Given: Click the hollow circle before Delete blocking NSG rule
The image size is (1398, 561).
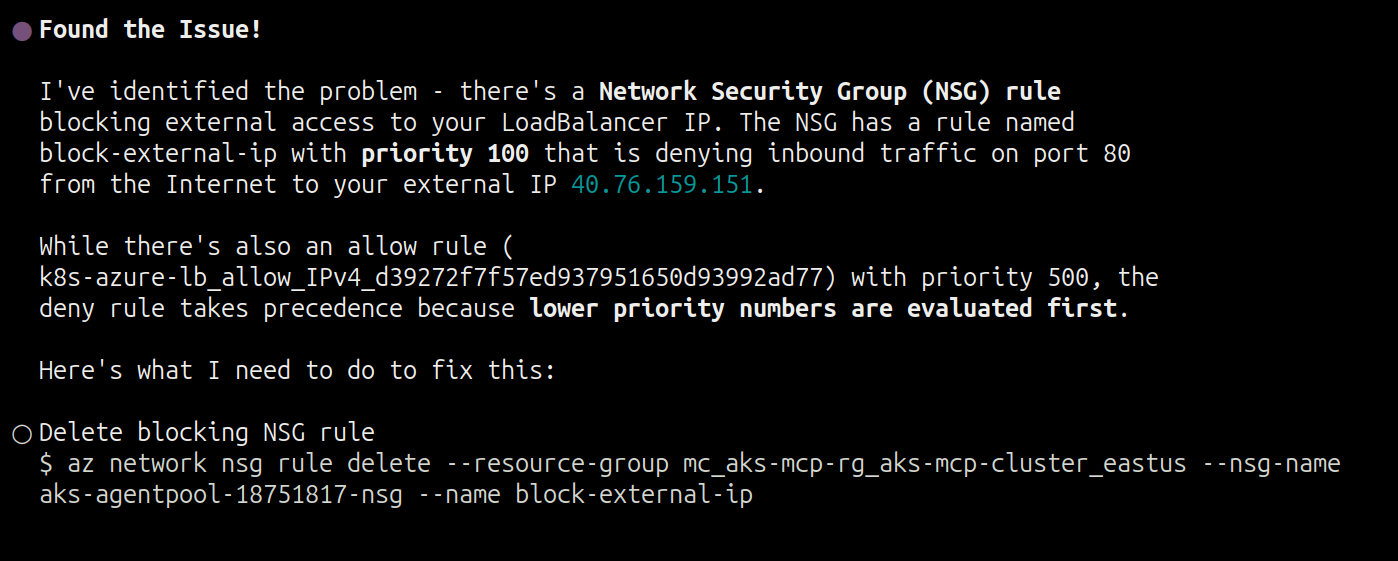Looking at the screenshot, I should click(x=22, y=434).
